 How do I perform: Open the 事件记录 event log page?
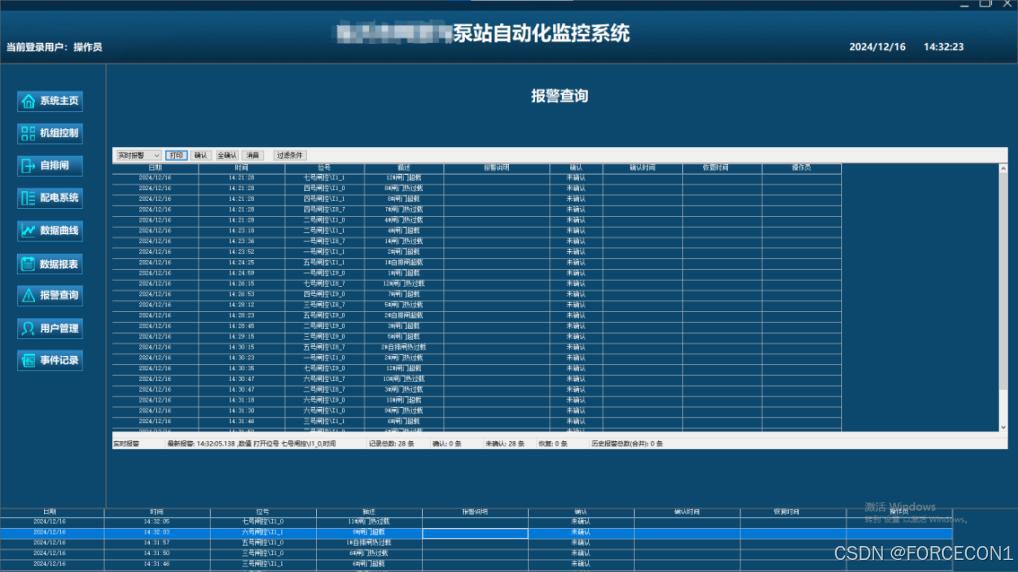50,360
